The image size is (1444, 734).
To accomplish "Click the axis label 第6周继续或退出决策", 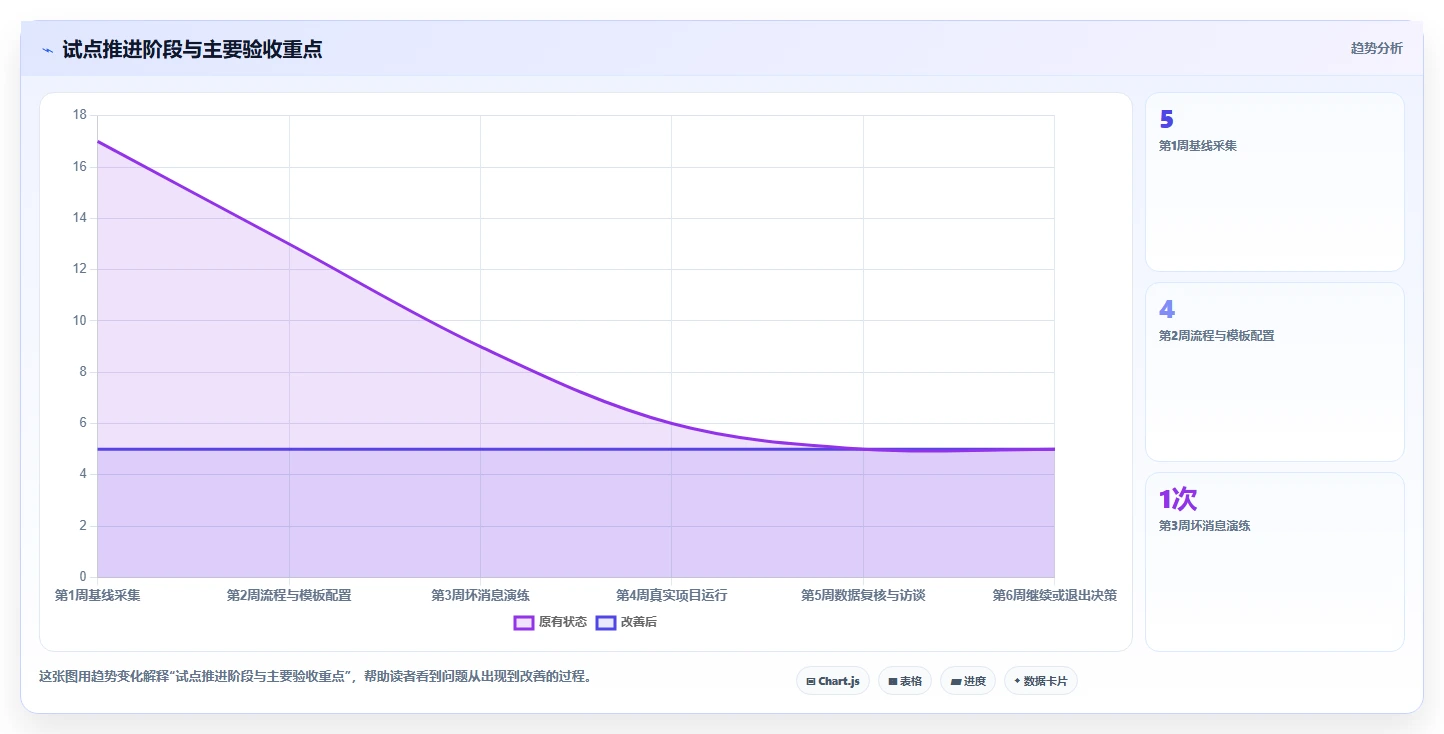I will tap(1054, 595).
